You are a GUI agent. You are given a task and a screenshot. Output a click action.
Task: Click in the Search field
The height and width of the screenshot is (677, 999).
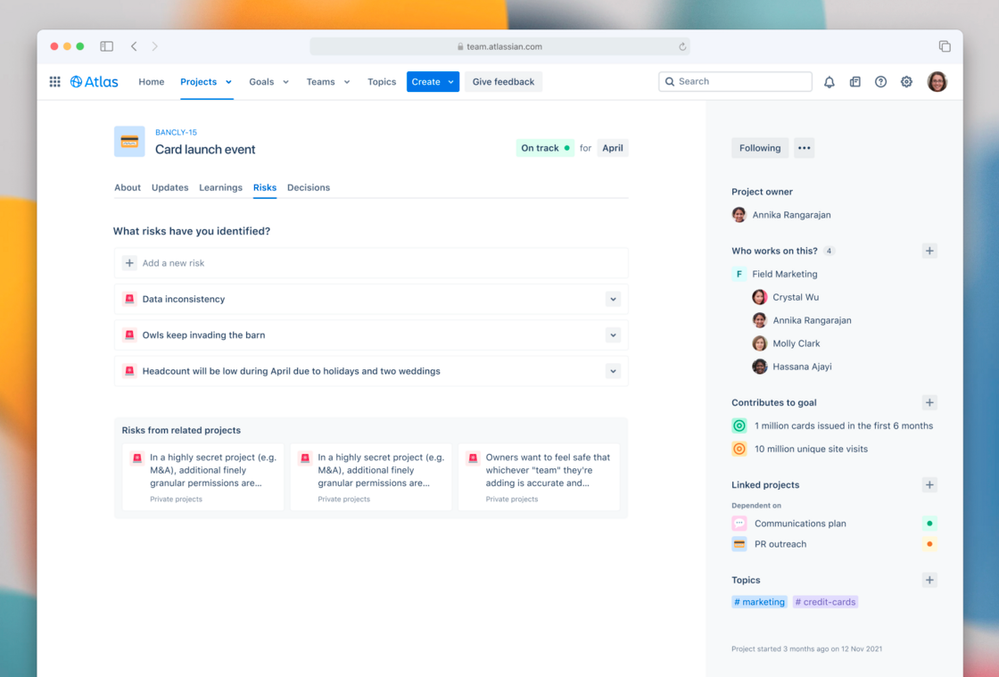pyautogui.click(x=735, y=82)
